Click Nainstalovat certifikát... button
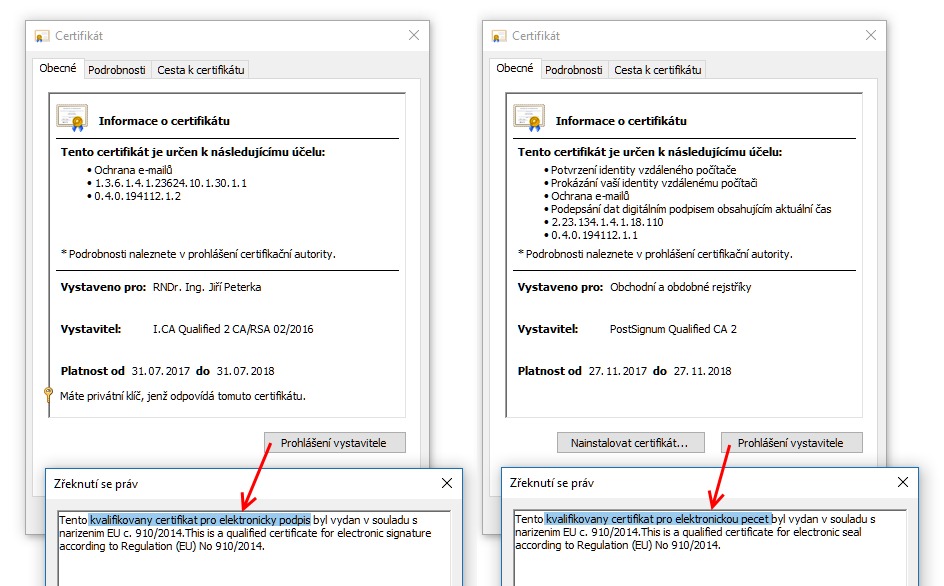Viewport: 944px width, 586px height. pyautogui.click(x=630, y=443)
